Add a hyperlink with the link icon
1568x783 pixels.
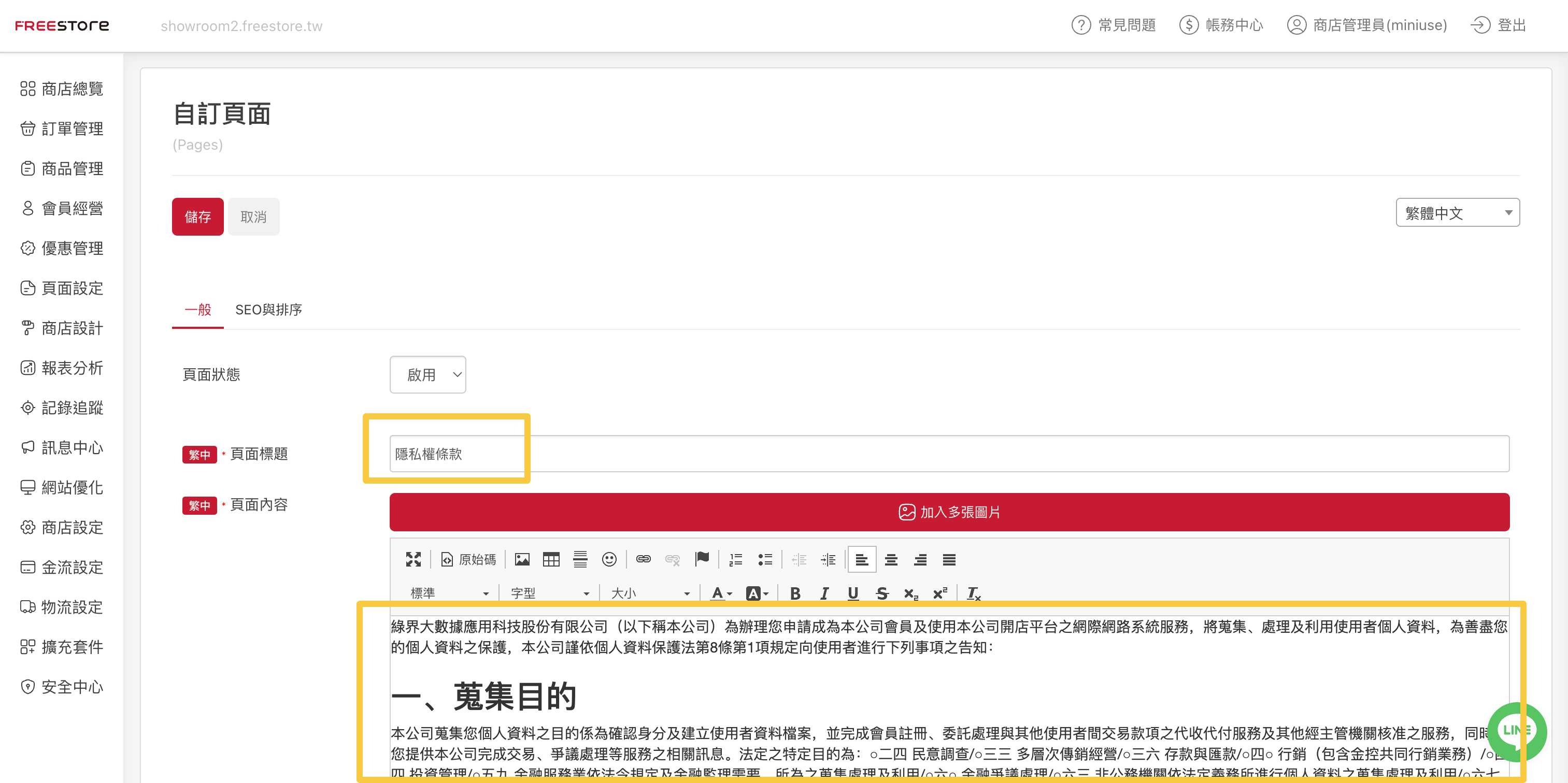point(643,559)
